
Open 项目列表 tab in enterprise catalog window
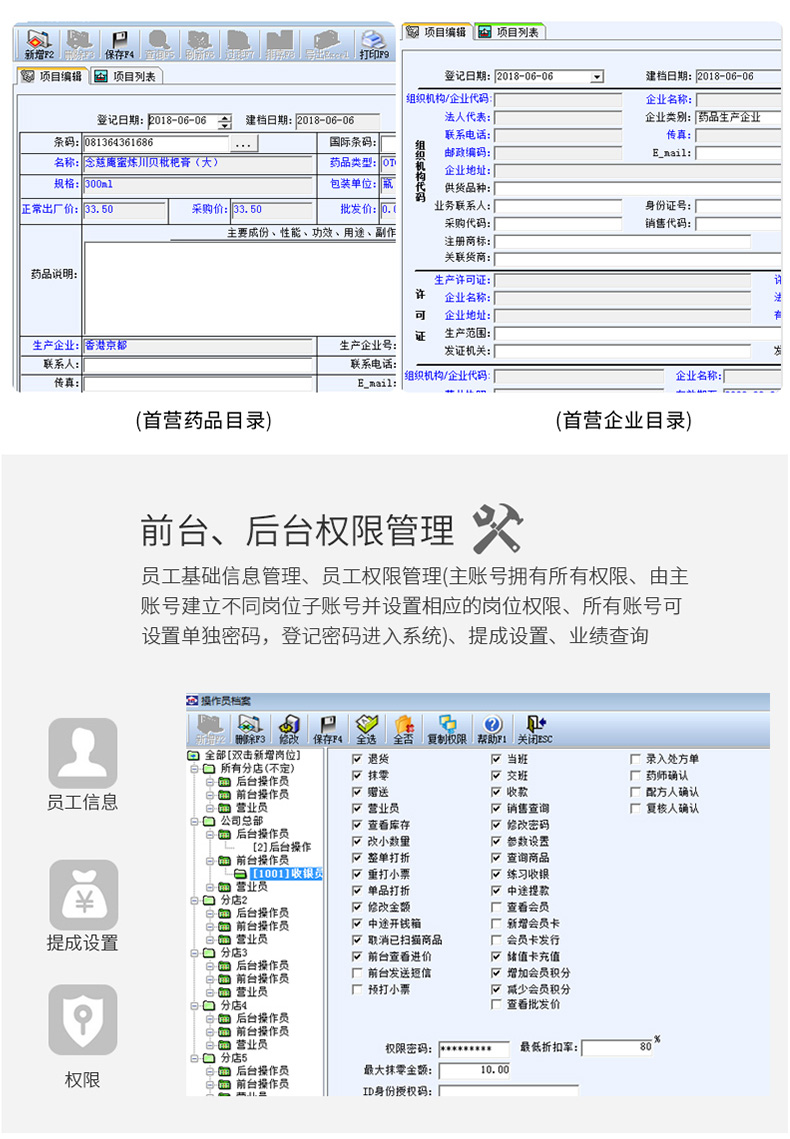point(509,32)
